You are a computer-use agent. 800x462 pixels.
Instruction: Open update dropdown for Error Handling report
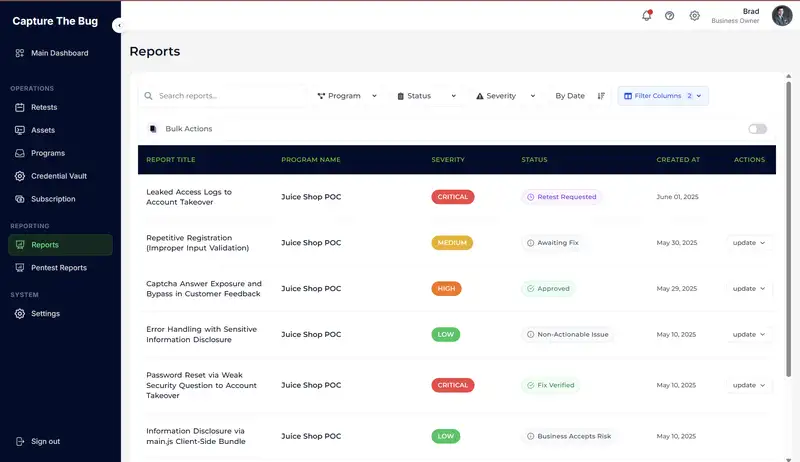pyautogui.click(x=749, y=335)
